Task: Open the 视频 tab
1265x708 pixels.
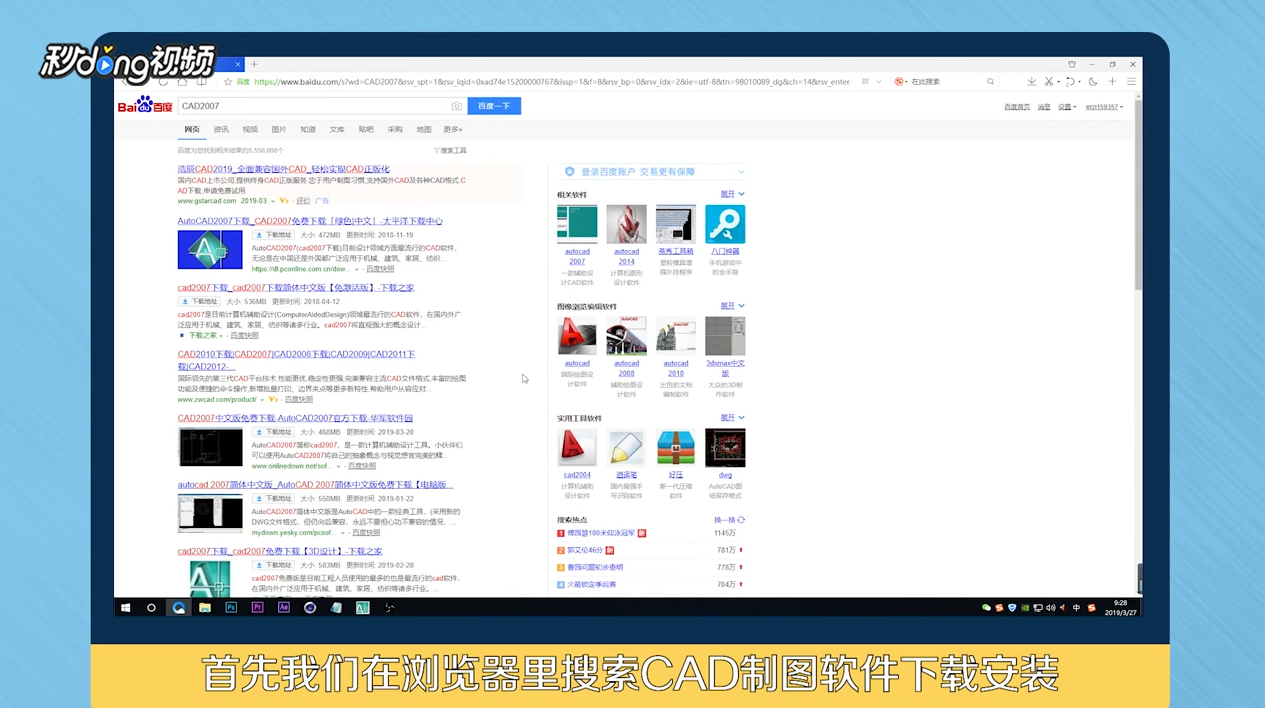Action: tap(250, 130)
